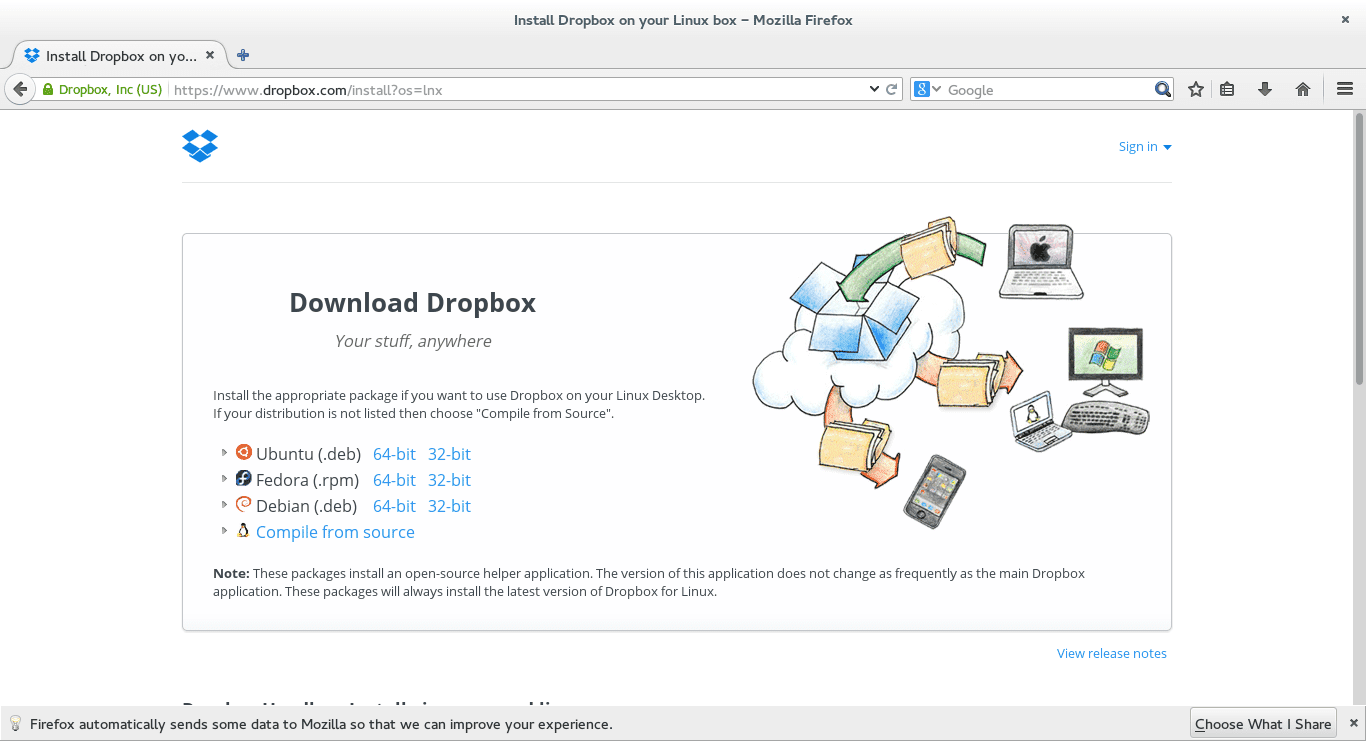1366x741 pixels.
Task: Open a new tab with plus icon
Action: tap(243, 55)
